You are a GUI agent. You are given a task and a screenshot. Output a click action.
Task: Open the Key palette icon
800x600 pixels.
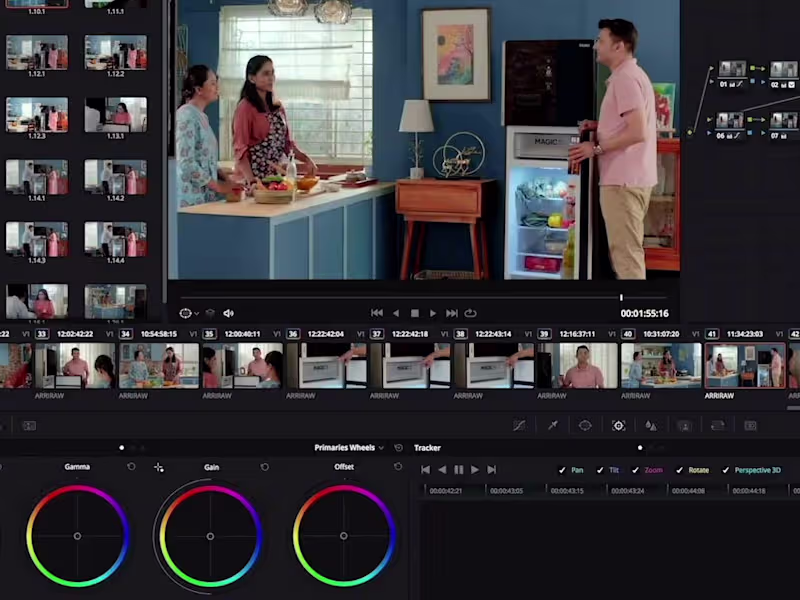click(684, 425)
